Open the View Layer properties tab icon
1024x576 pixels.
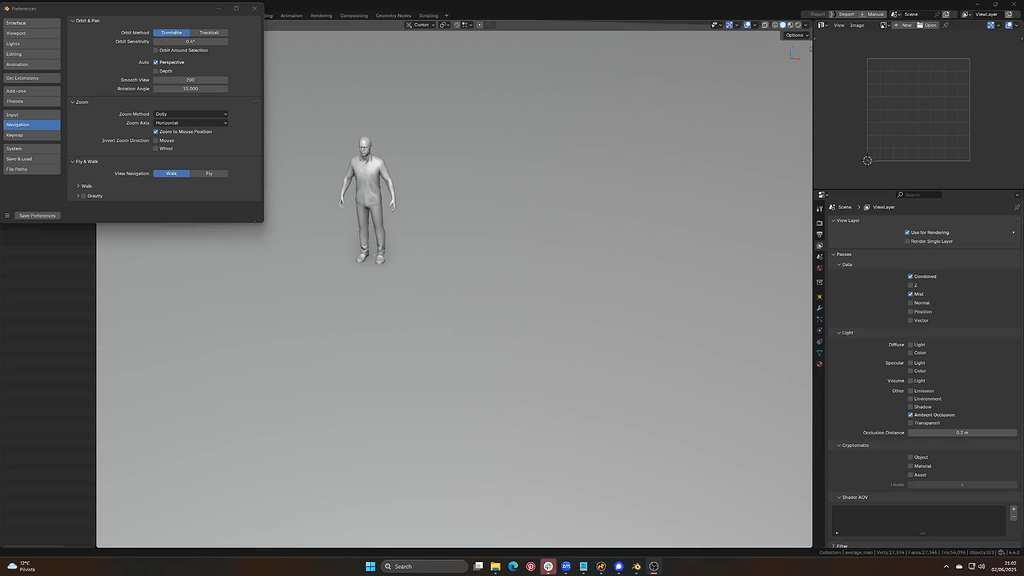pyautogui.click(x=820, y=246)
